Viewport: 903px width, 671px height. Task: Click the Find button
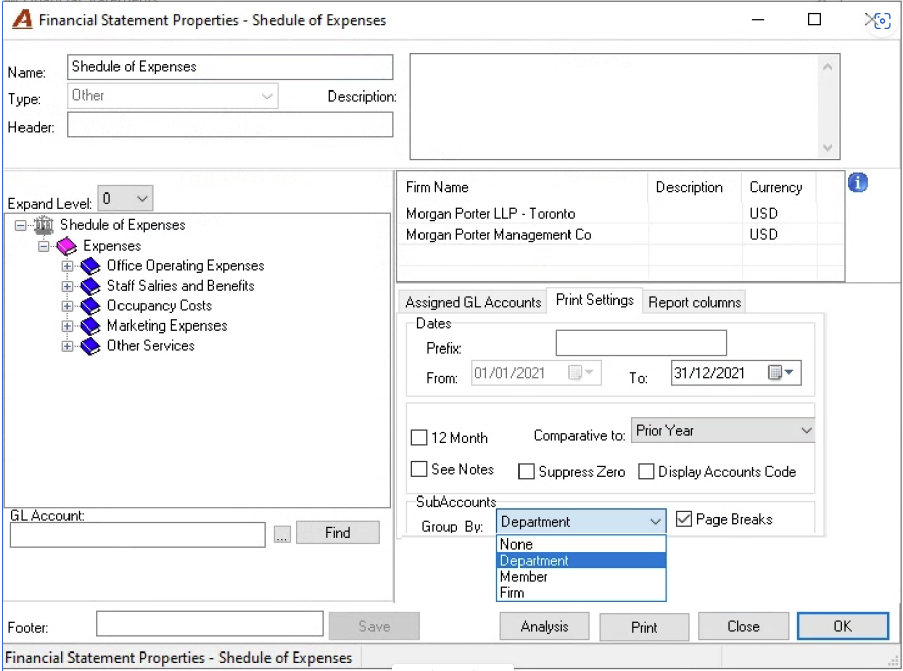pos(337,533)
